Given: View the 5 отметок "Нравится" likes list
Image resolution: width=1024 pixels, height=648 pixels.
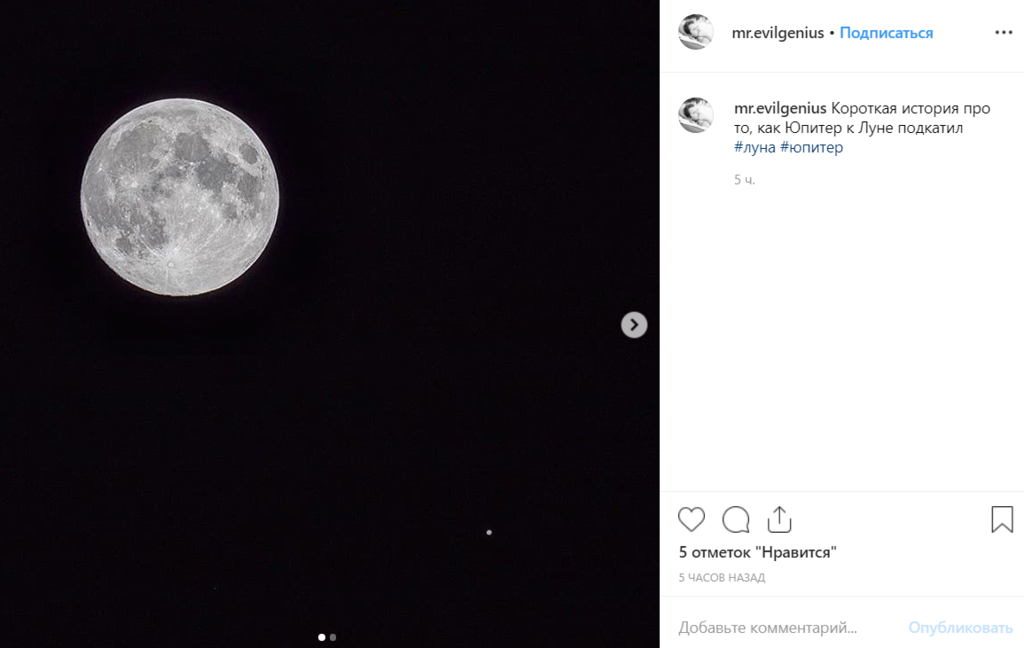Looking at the screenshot, I should [757, 552].
